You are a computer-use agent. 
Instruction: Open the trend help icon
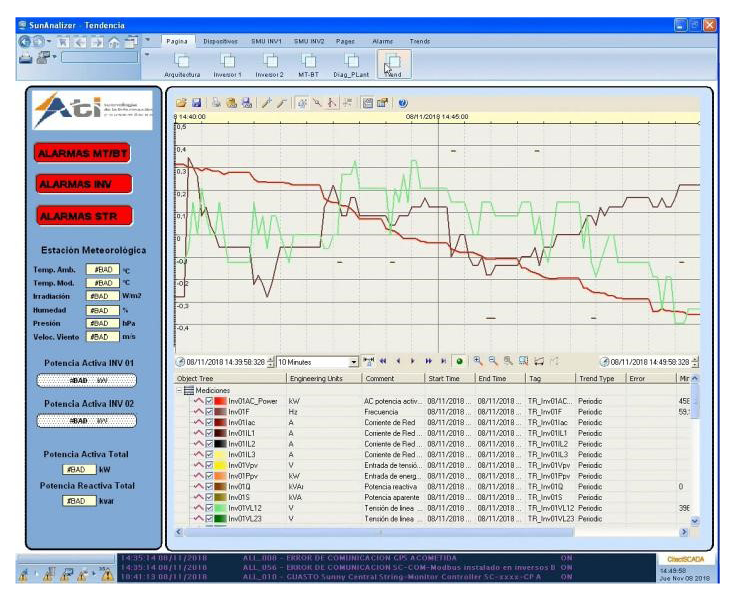coord(403,103)
